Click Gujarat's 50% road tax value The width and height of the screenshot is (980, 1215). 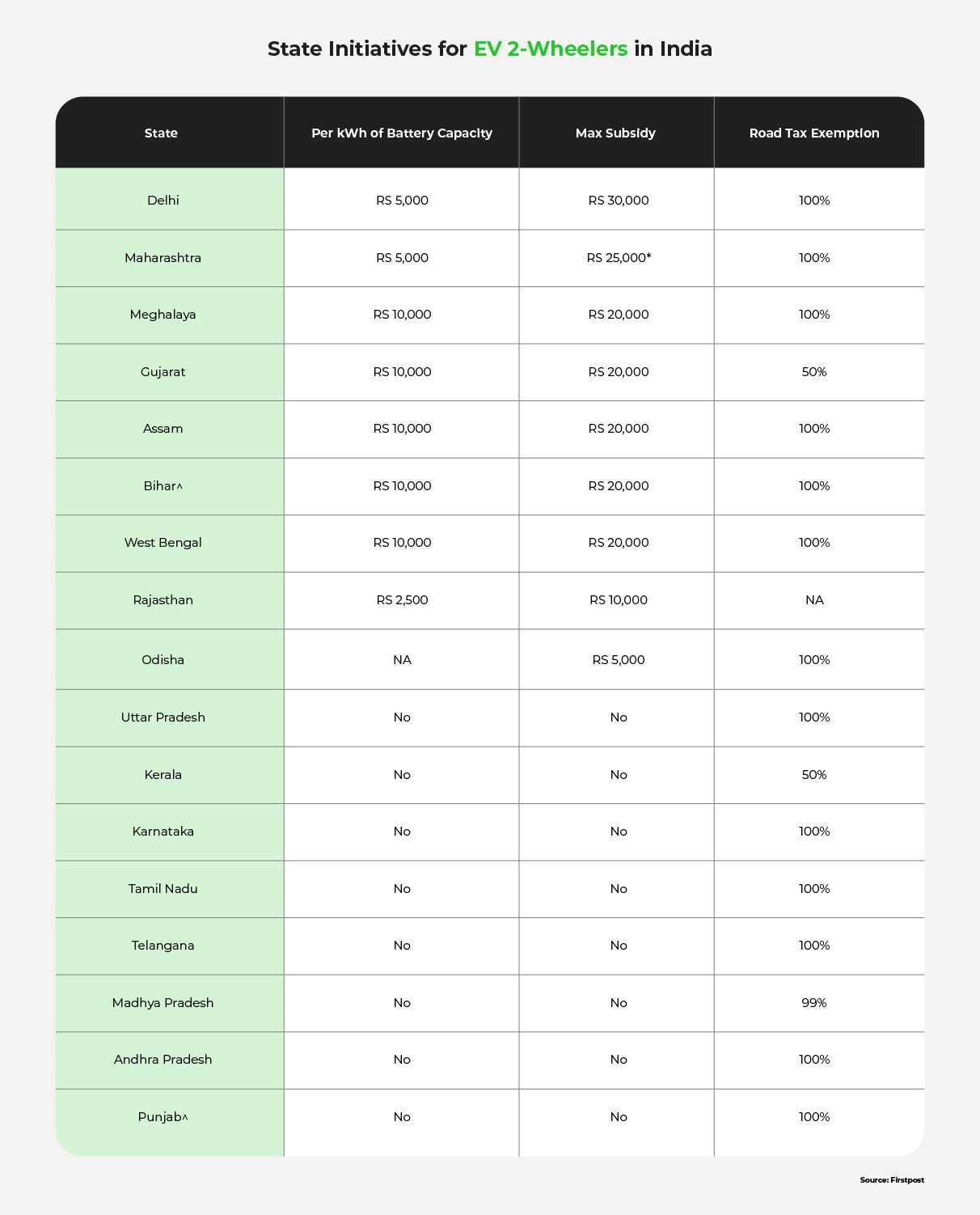click(x=814, y=372)
